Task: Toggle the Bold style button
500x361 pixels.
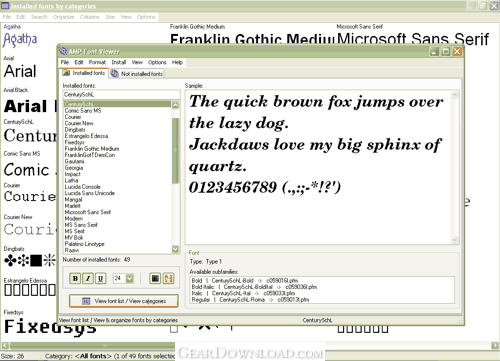Action: [x=75, y=278]
